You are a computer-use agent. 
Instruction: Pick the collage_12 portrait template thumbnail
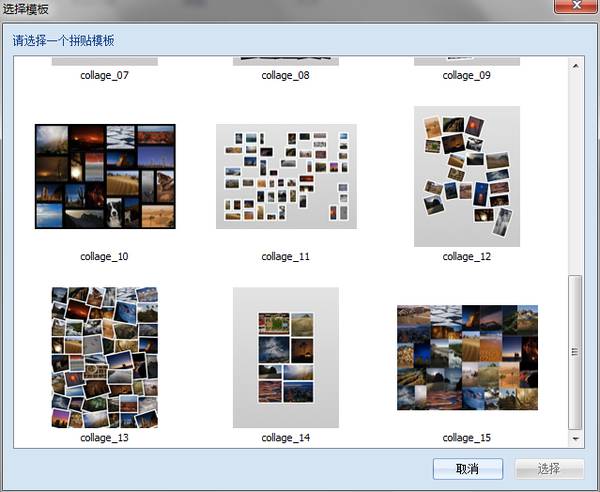pos(466,176)
